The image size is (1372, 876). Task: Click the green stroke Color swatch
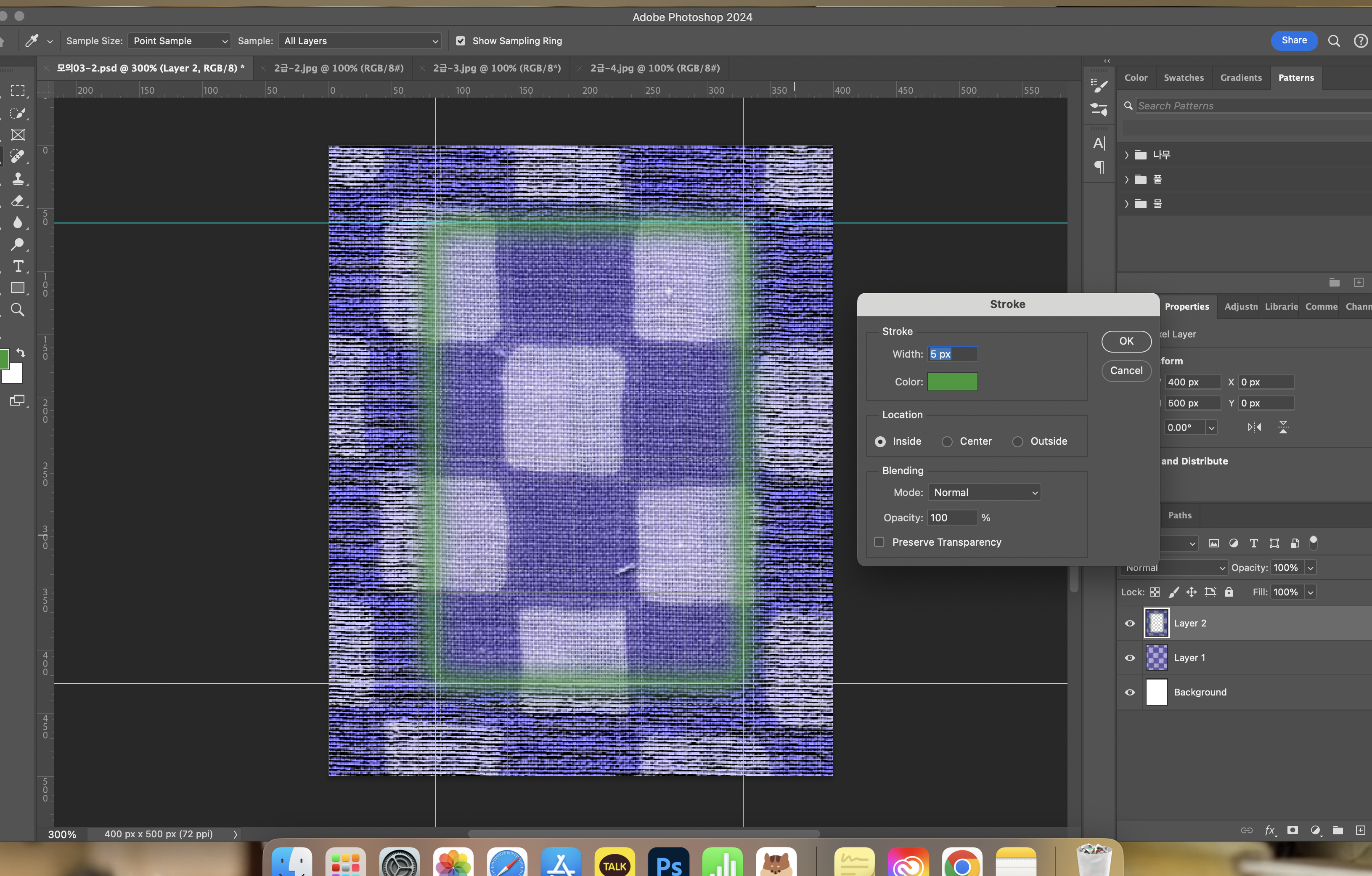[x=952, y=382]
